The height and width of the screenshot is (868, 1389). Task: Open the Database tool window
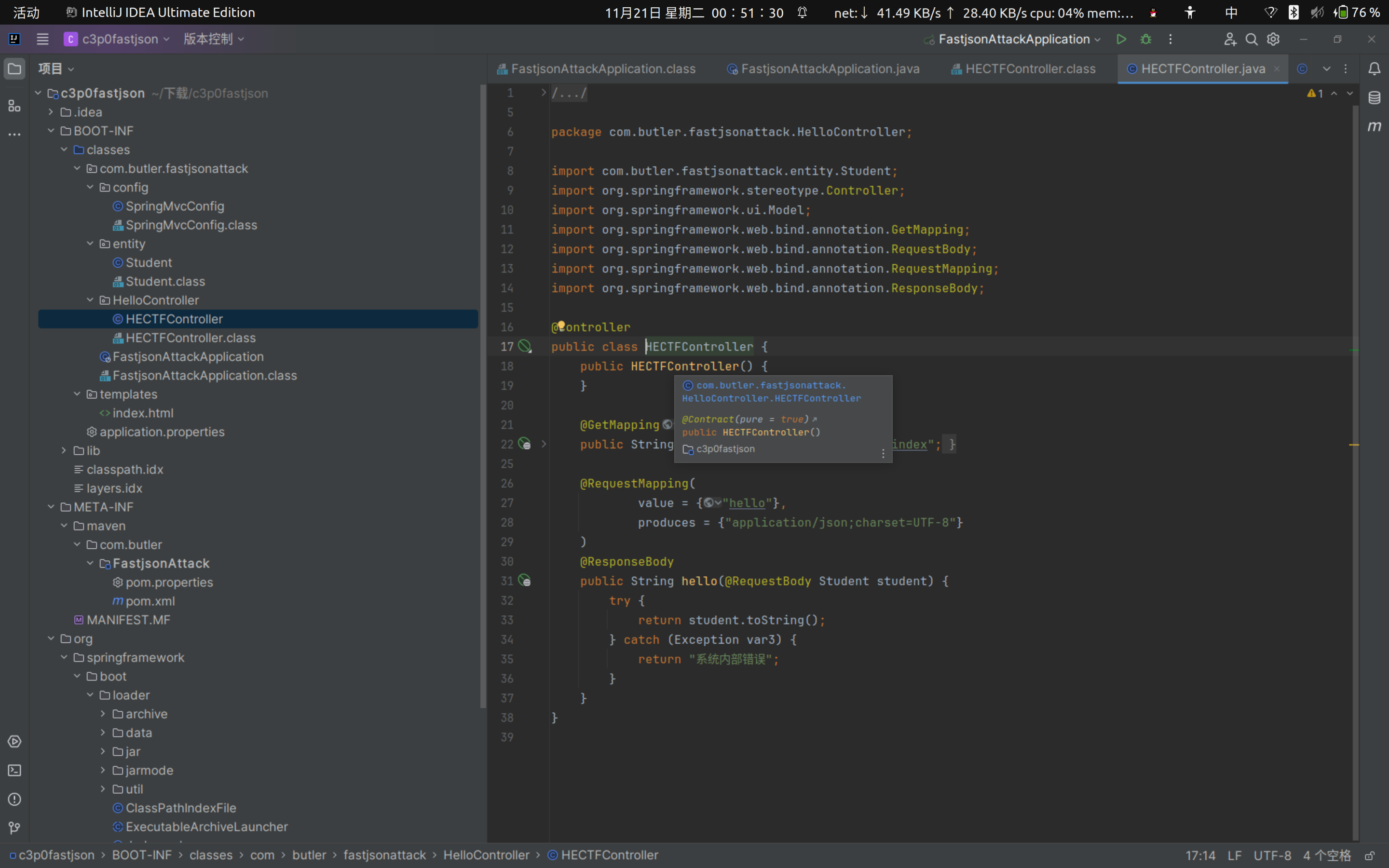(x=1374, y=97)
